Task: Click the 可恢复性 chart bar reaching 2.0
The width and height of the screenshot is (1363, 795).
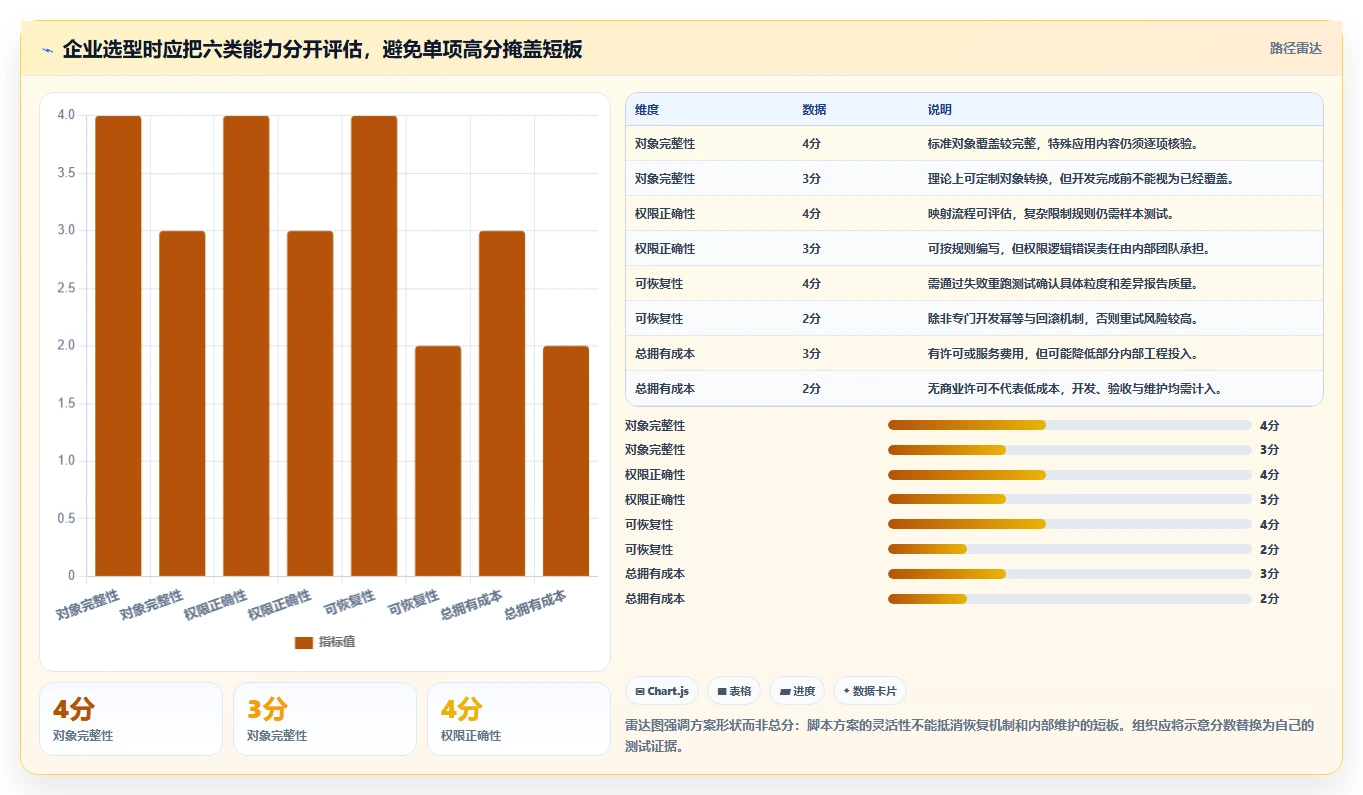Action: click(438, 461)
